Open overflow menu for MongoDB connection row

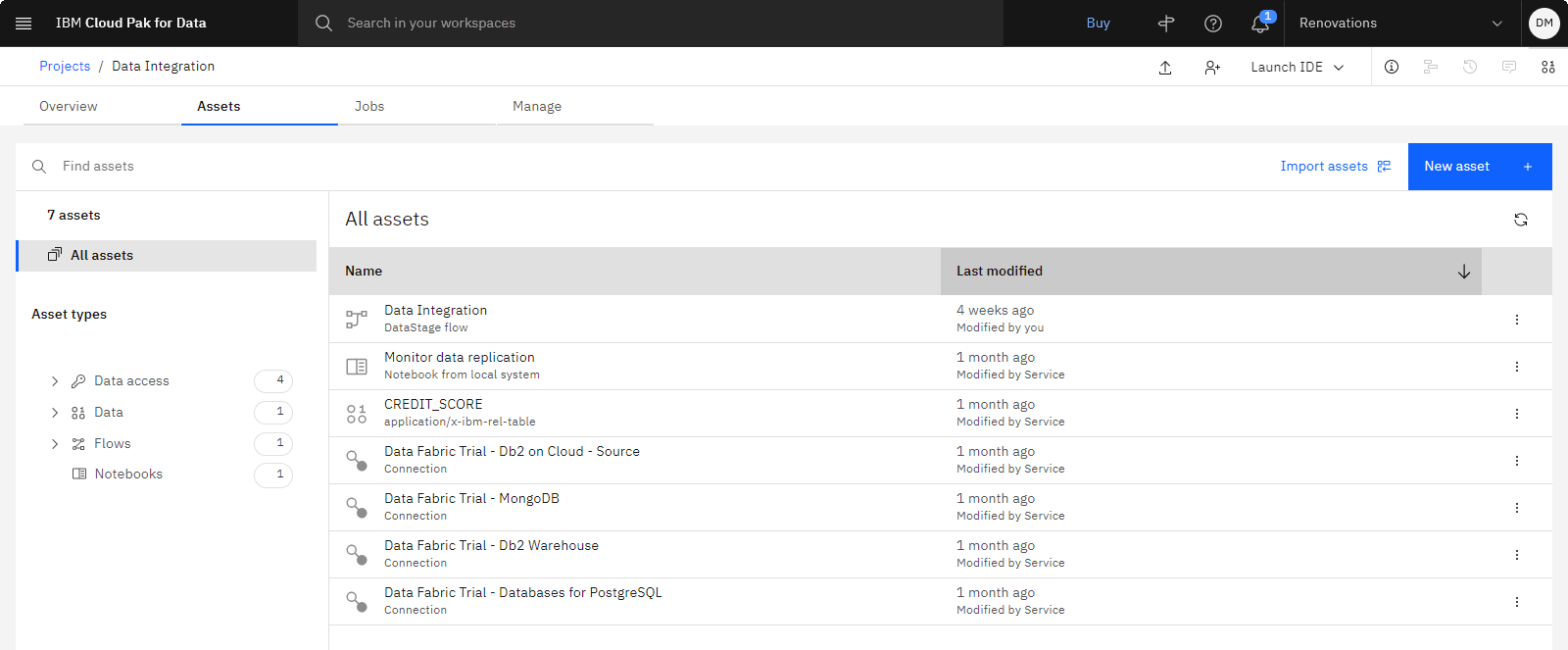point(1517,508)
